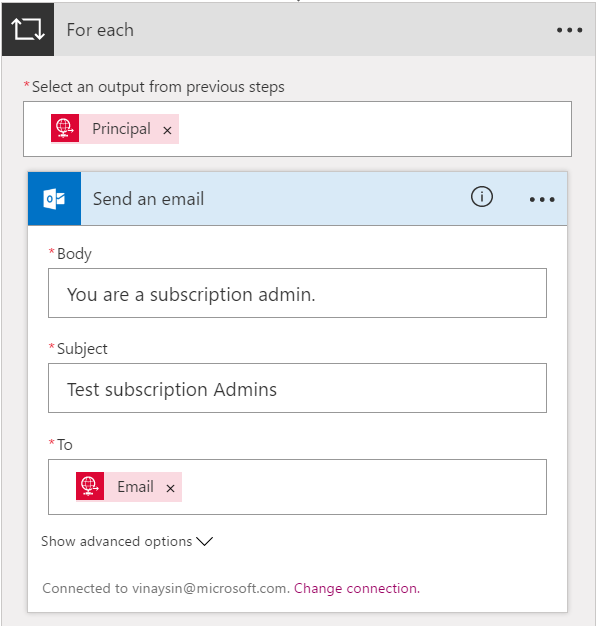Remove the Email token with its X
599x631 pixels.
[x=170, y=488]
